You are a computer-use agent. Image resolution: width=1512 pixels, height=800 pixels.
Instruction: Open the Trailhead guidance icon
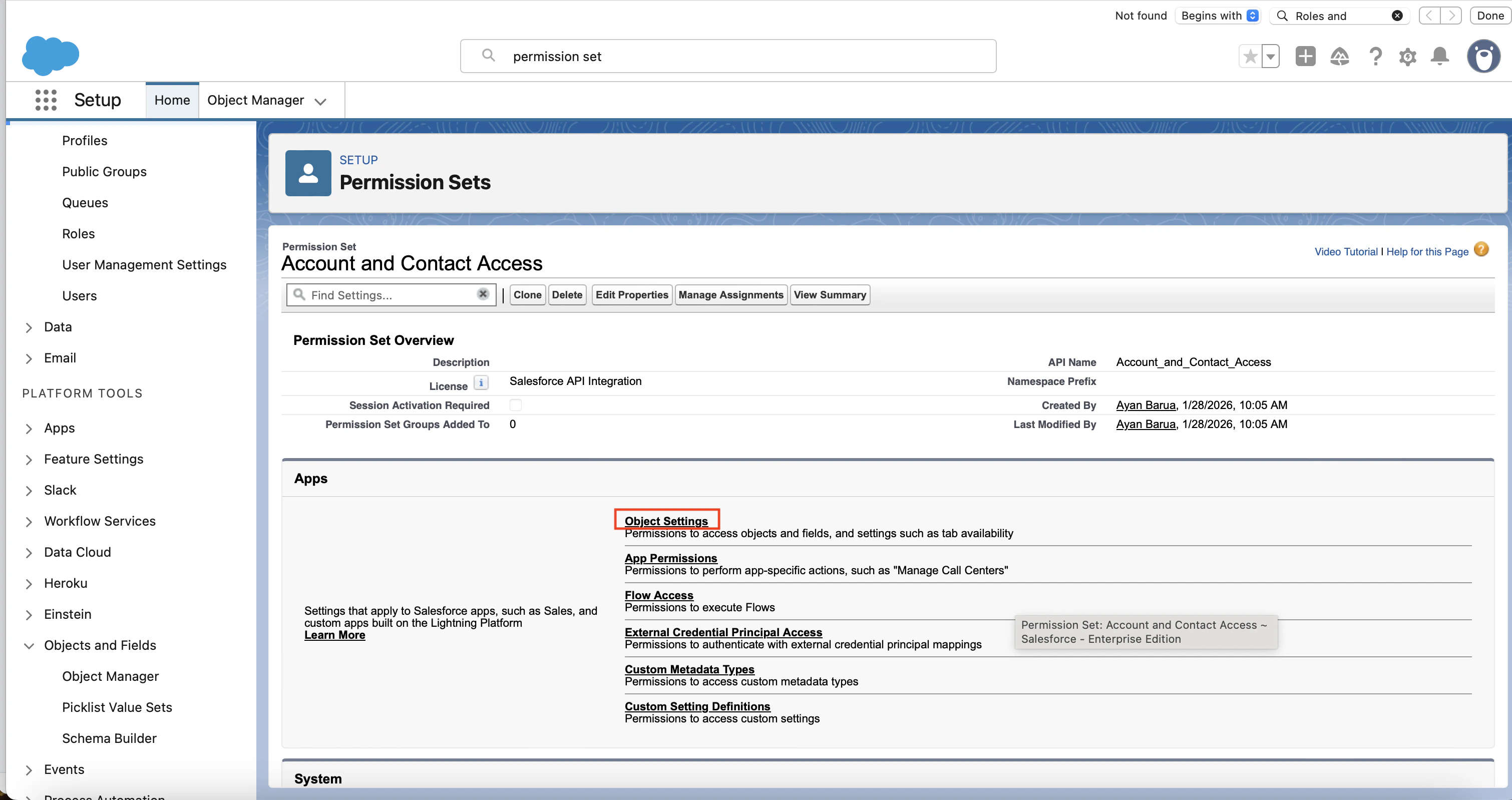1339,57
